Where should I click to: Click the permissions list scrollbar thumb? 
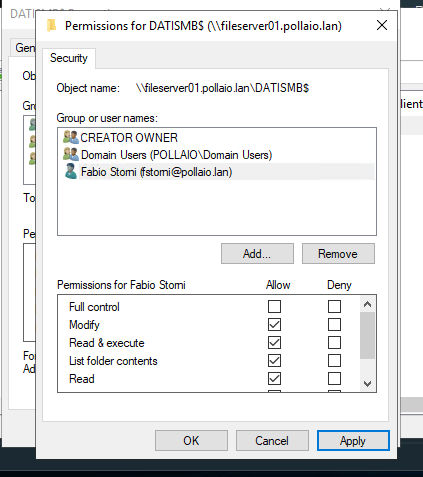click(x=367, y=335)
